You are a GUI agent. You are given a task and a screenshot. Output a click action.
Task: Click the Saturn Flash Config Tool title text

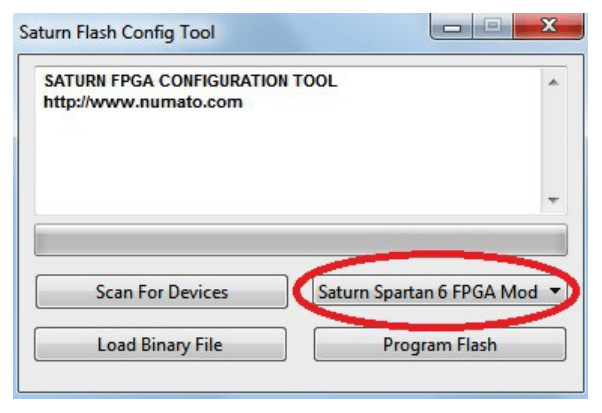click(118, 32)
